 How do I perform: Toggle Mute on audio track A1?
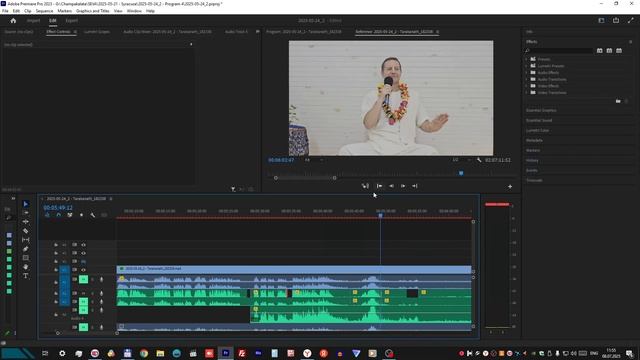pyautogui.click(x=83, y=280)
